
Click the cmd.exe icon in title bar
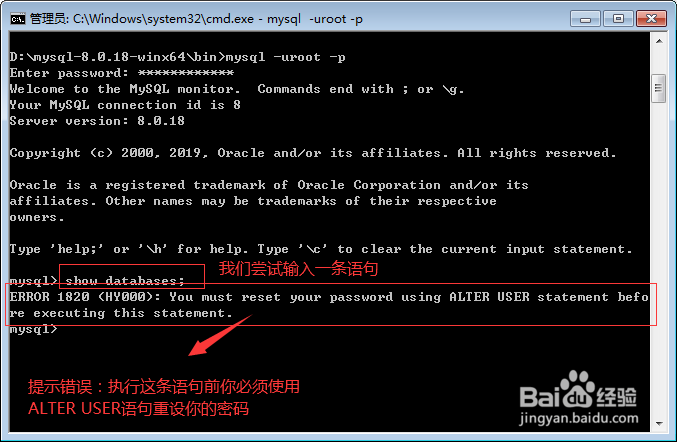click(18, 19)
